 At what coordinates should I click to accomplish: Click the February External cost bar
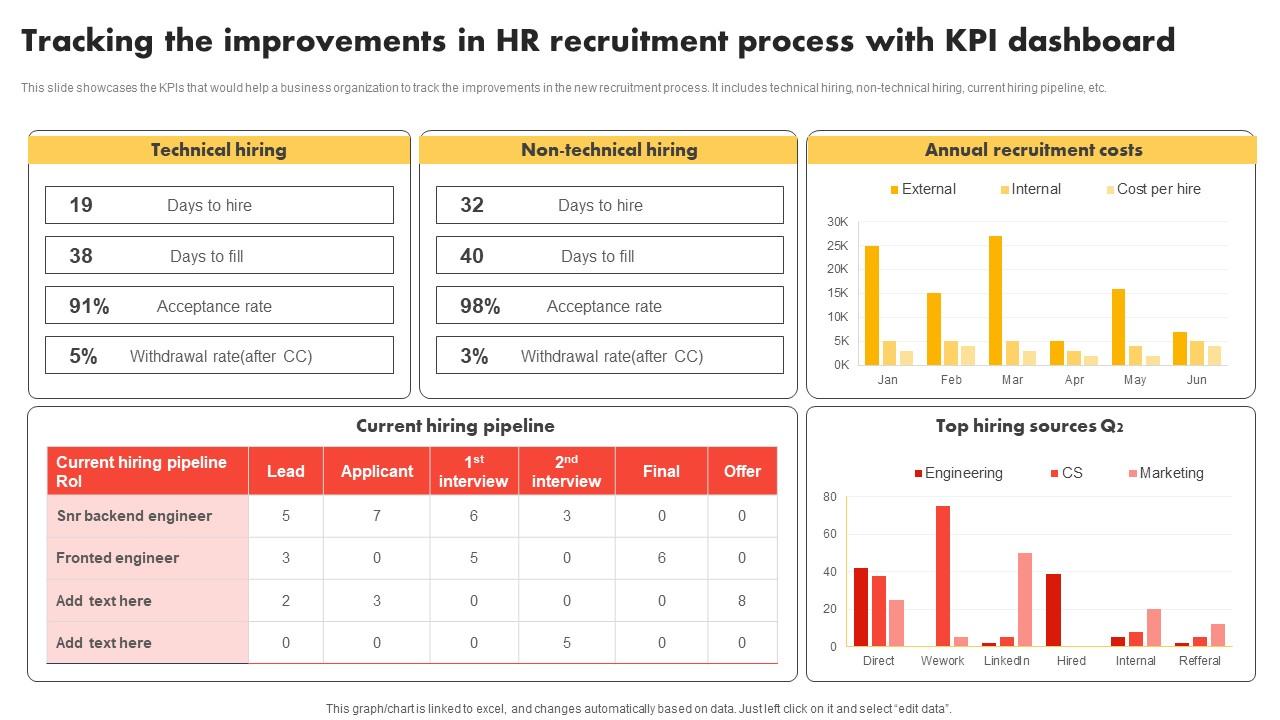tap(934, 329)
